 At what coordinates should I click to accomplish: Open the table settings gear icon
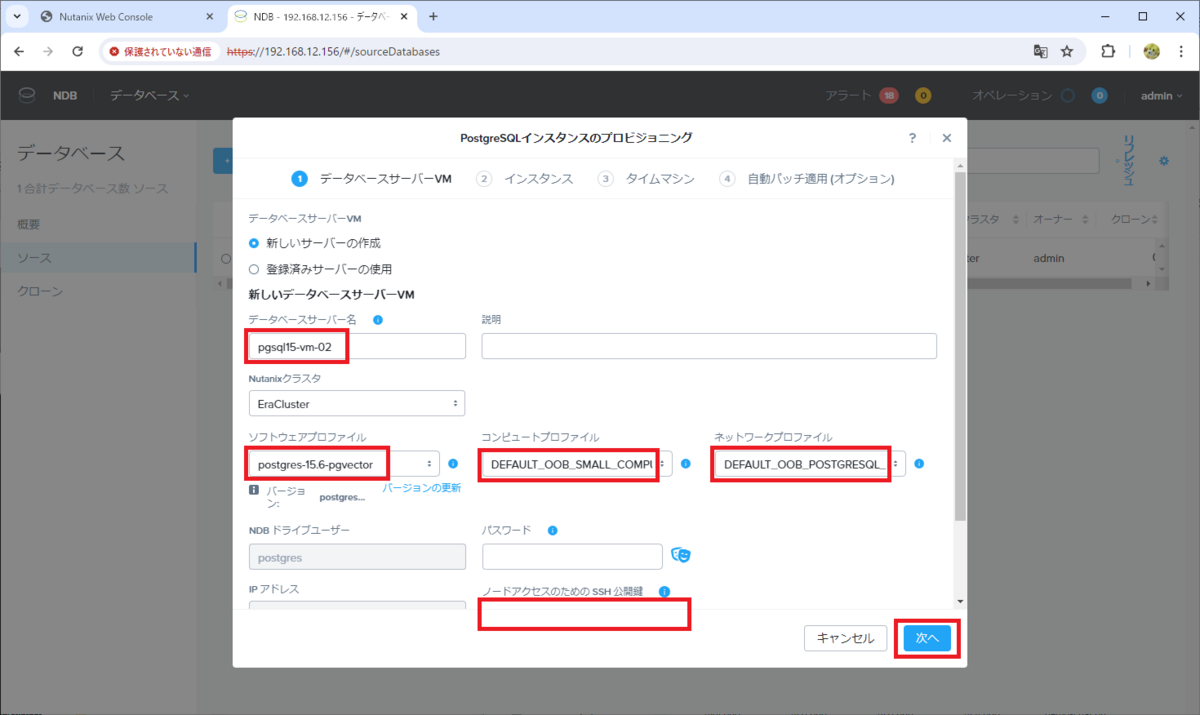(1163, 161)
